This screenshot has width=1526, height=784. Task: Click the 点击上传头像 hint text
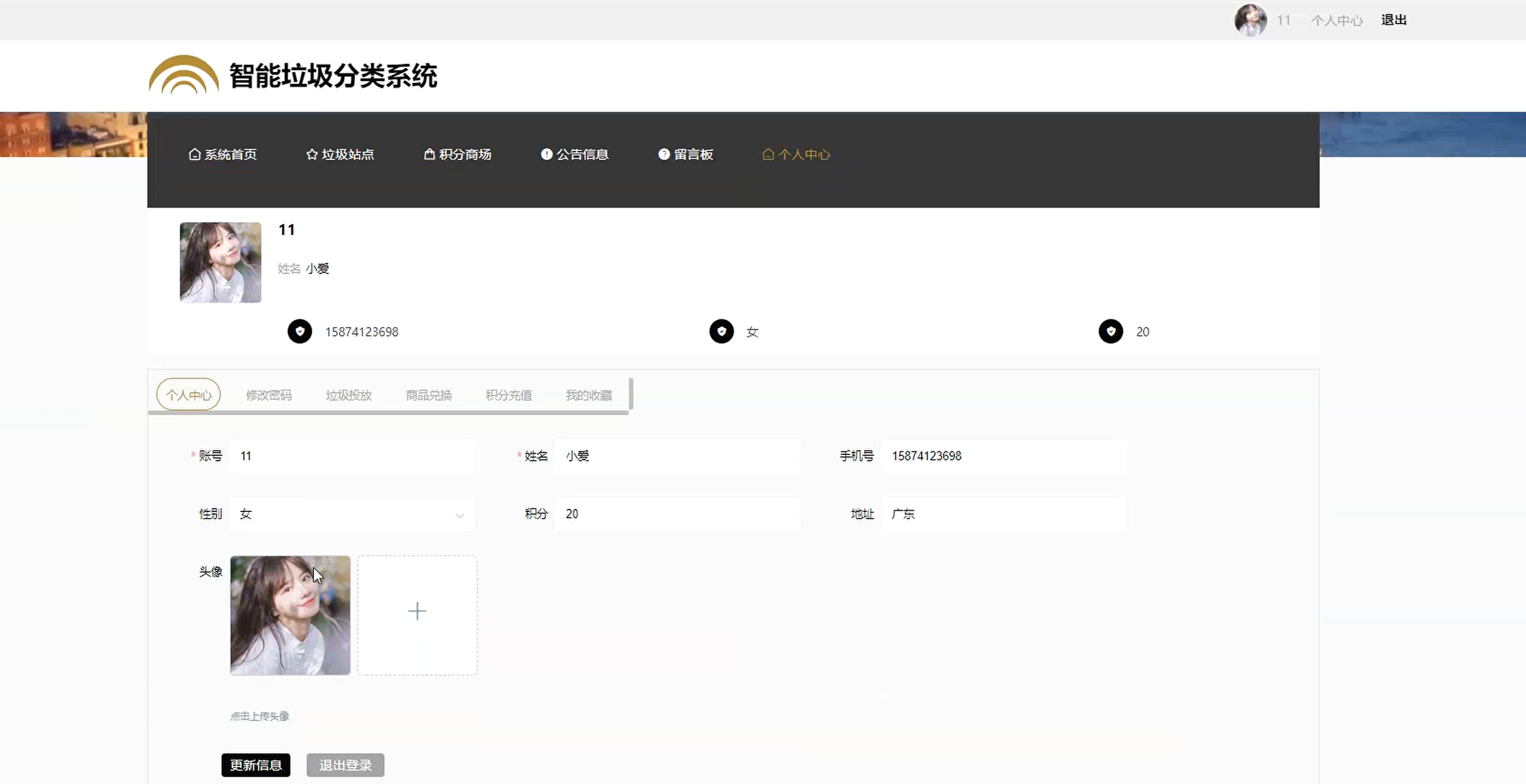click(259, 716)
